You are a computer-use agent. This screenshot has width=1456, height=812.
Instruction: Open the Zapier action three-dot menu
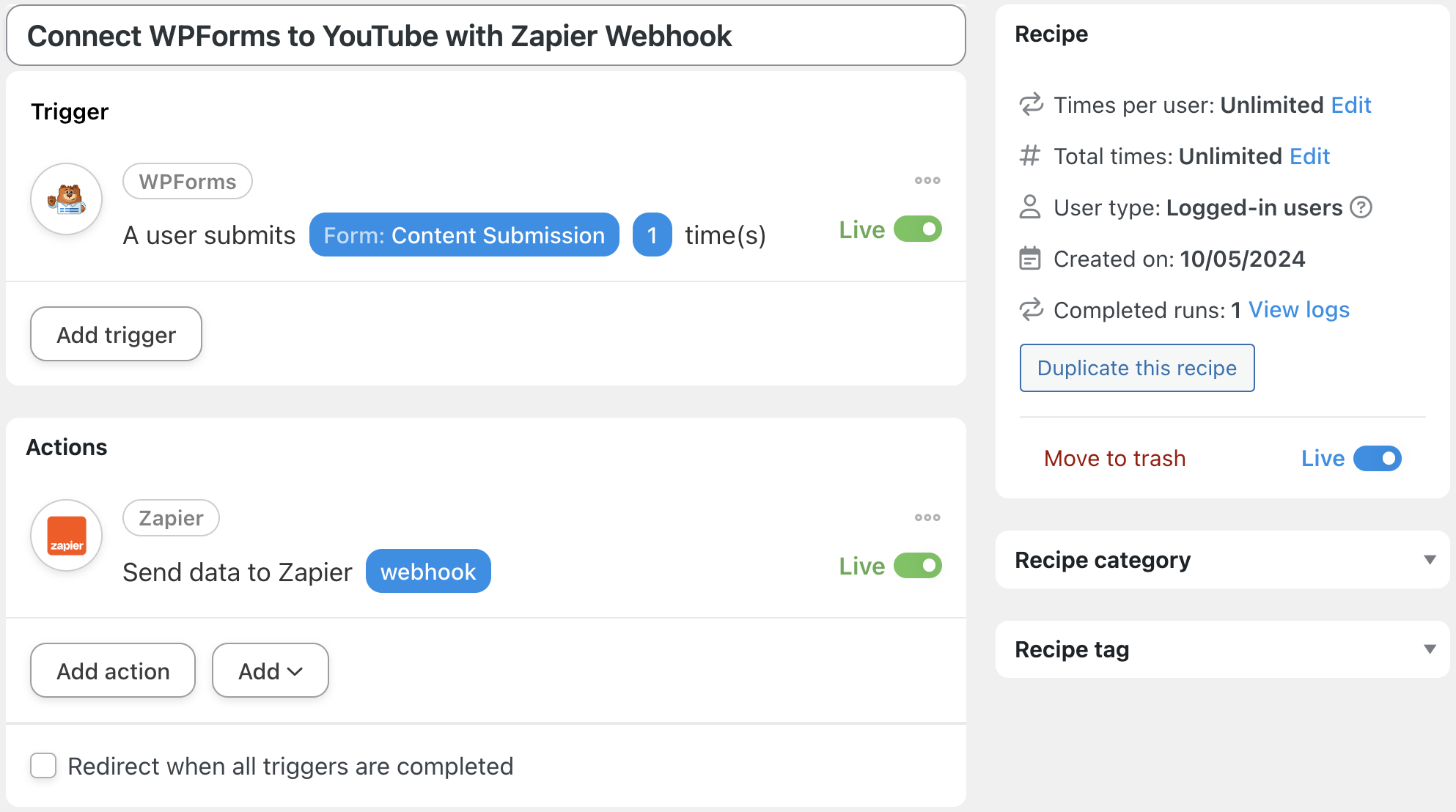pos(927,517)
